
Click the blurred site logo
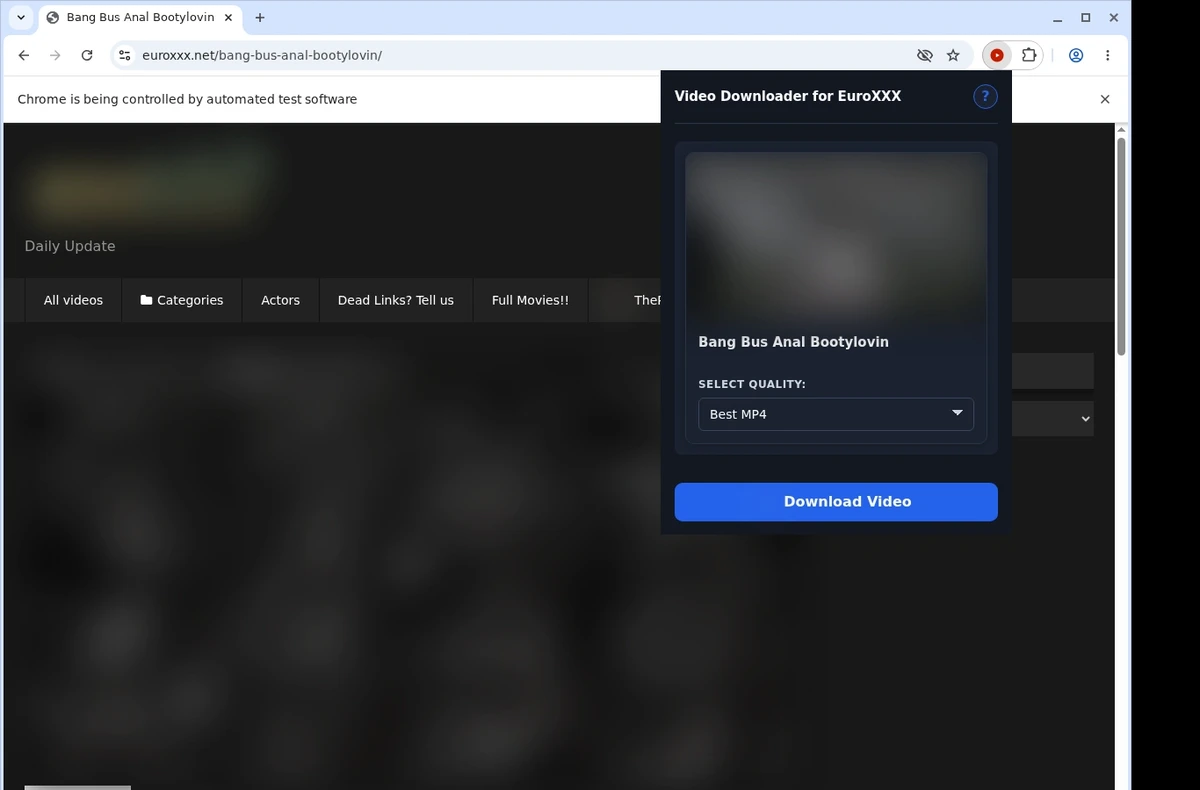coord(150,186)
